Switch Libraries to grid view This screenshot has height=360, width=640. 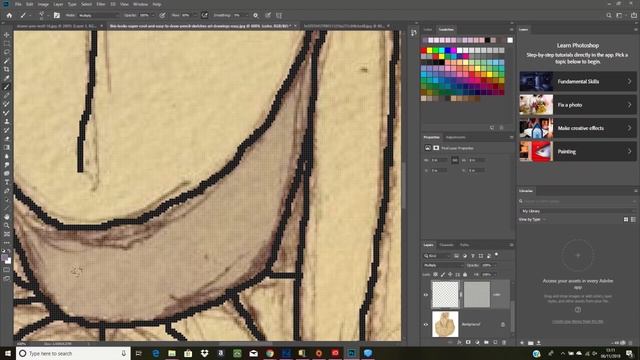[626, 220]
